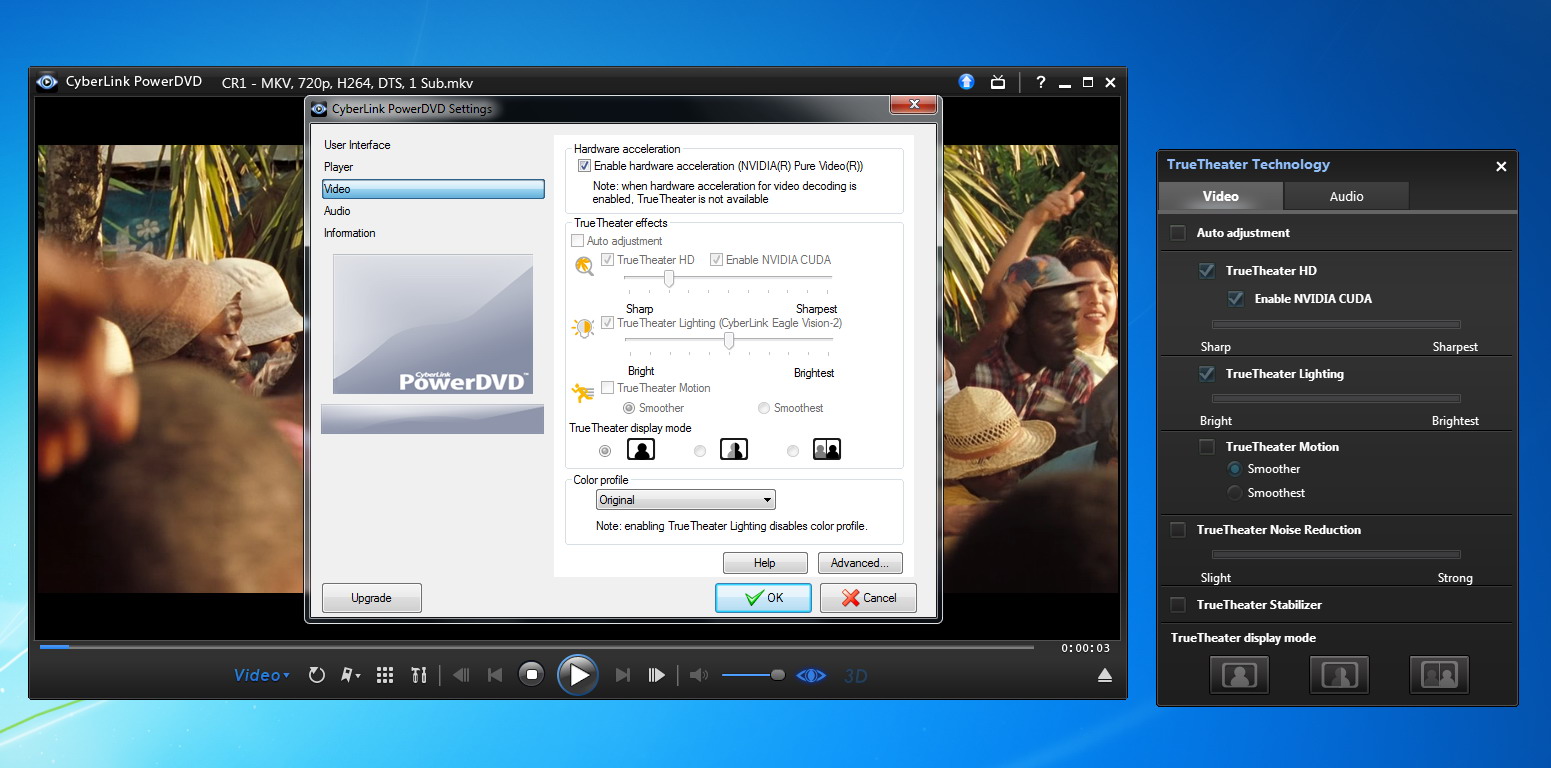Click the TrueTheater HD magnifier icon in Settings
The image size is (1551, 768).
(584, 266)
